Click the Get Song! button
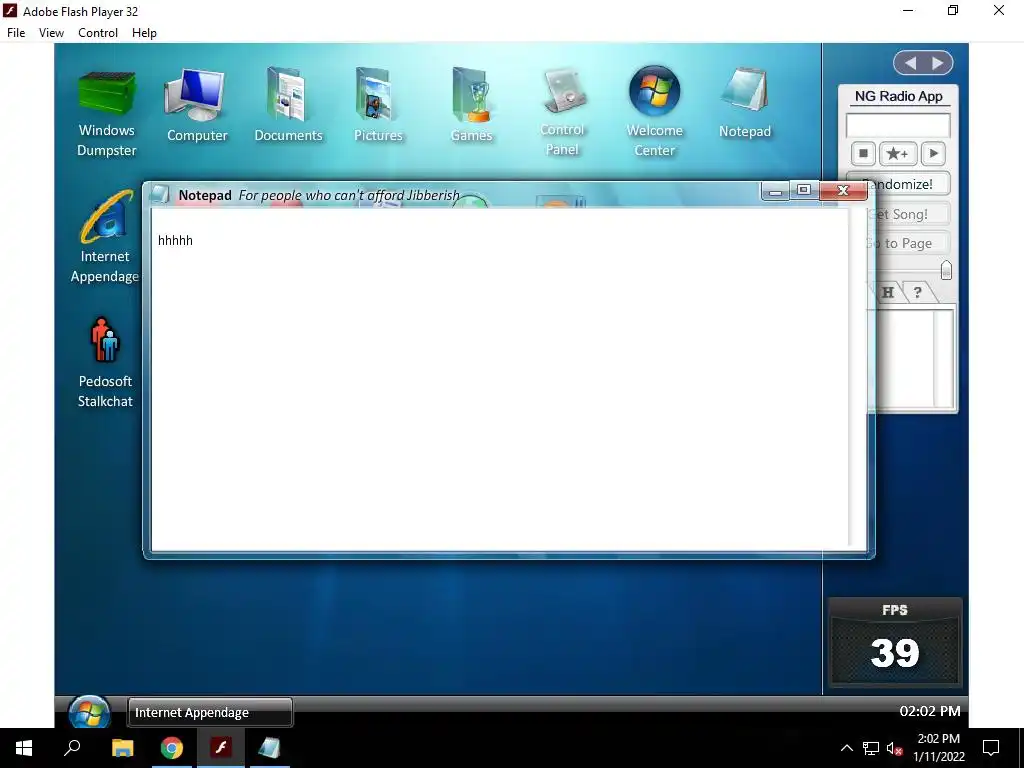 pos(908,214)
